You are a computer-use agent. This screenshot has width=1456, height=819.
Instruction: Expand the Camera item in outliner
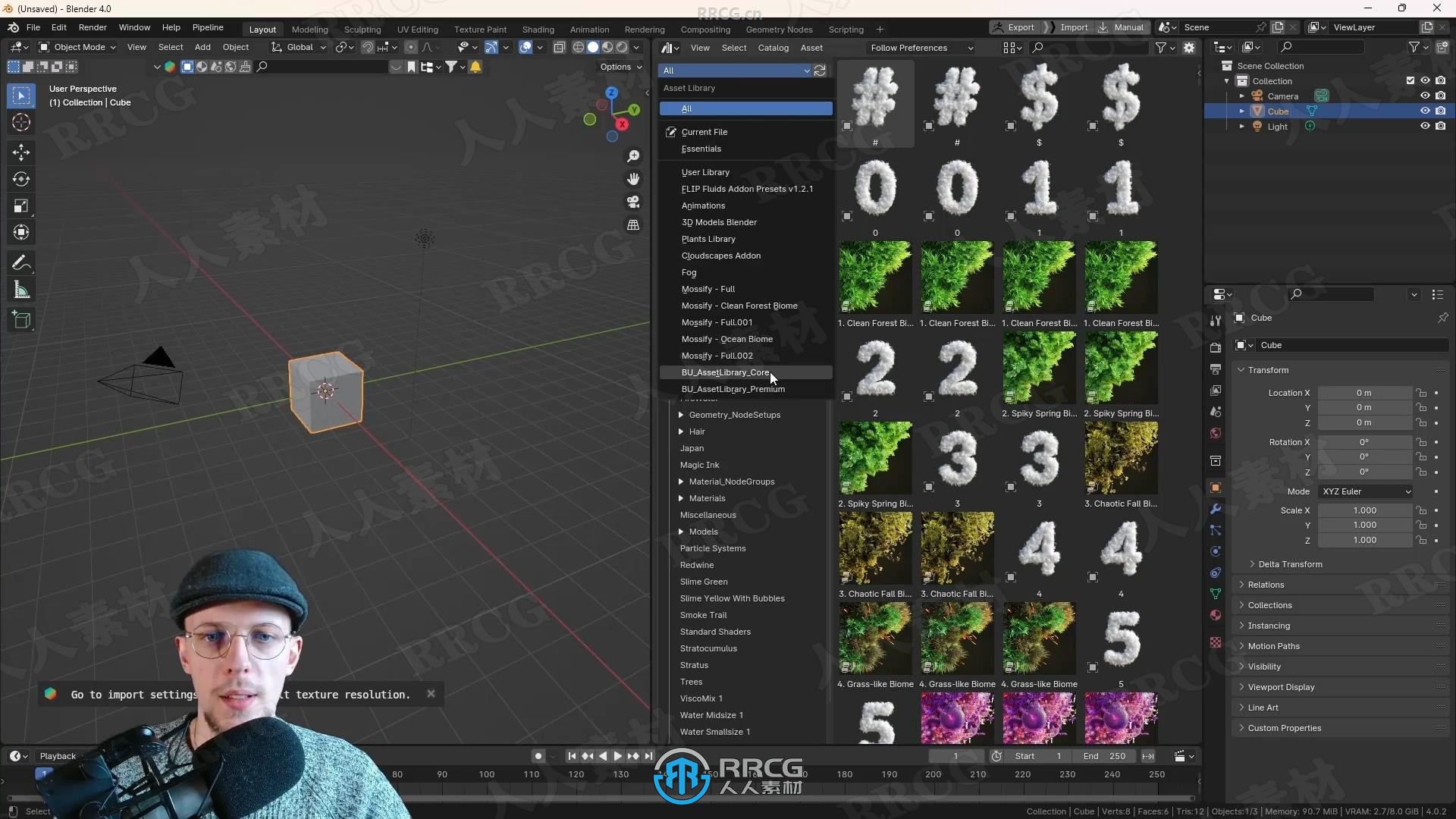click(1241, 96)
